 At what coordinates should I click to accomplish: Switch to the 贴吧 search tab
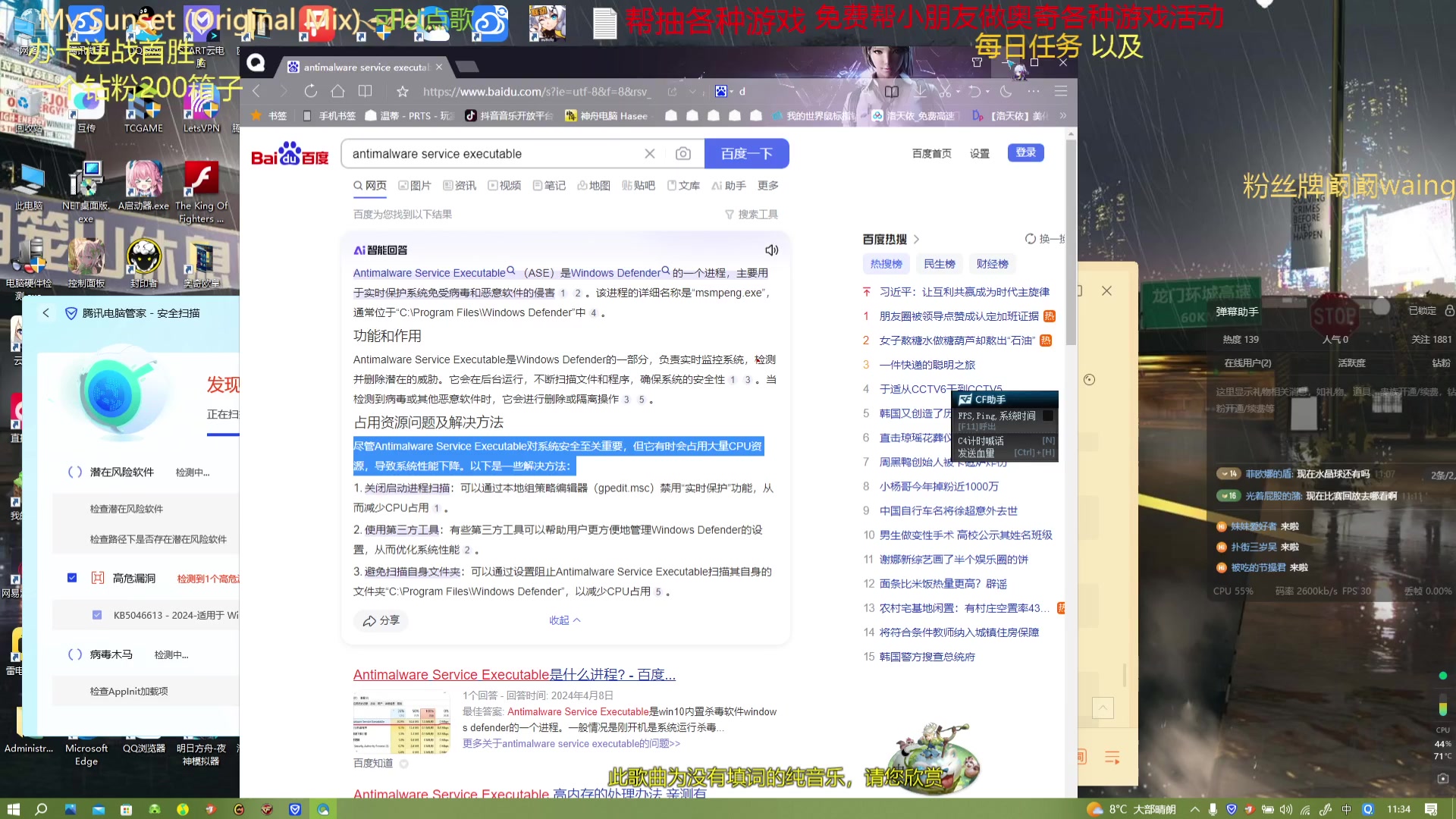639,186
